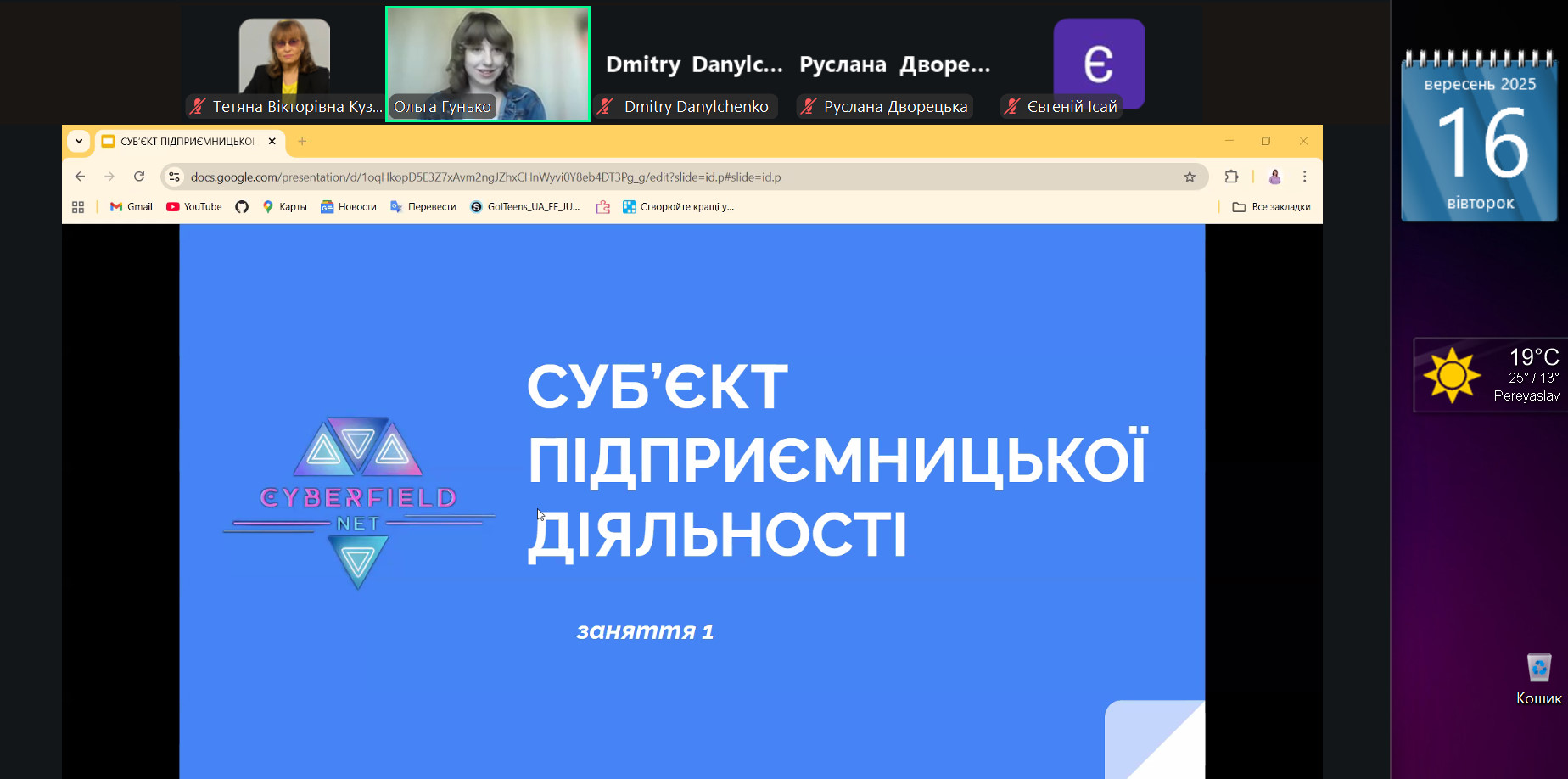
Task: Open the Extensions puzzle icon
Action: pyautogui.click(x=1231, y=177)
